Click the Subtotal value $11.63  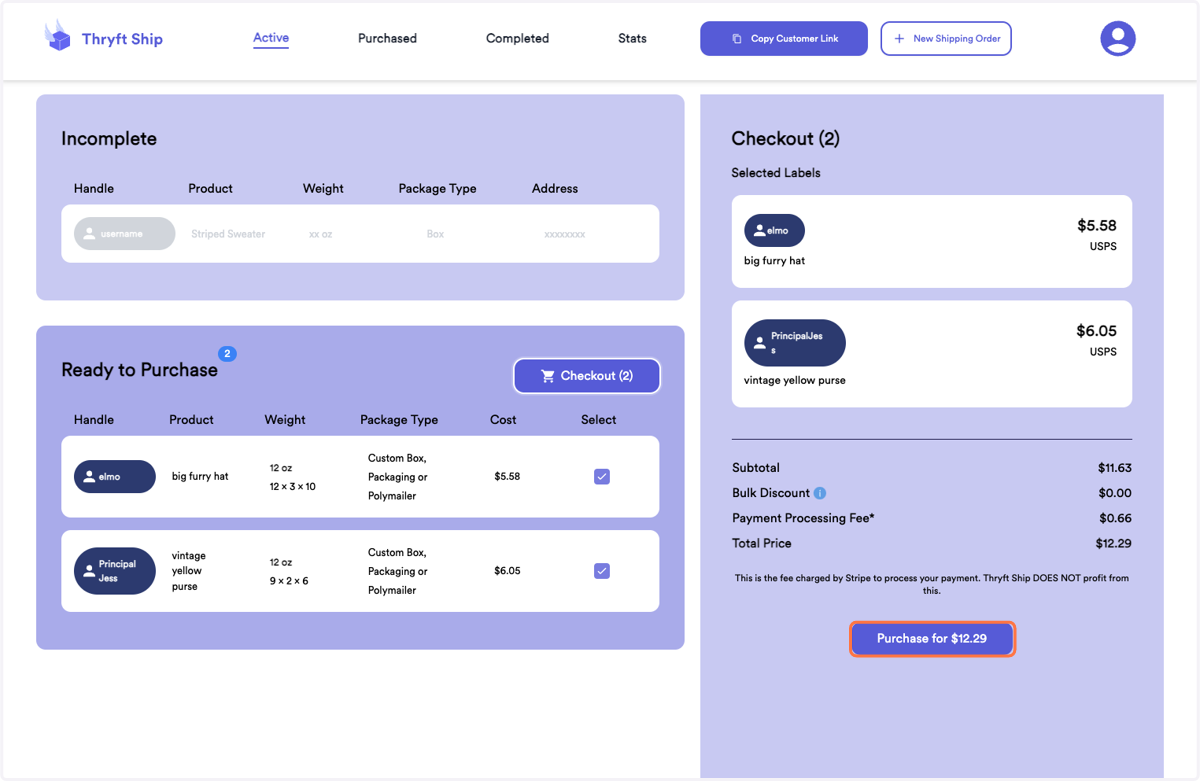coord(1114,468)
